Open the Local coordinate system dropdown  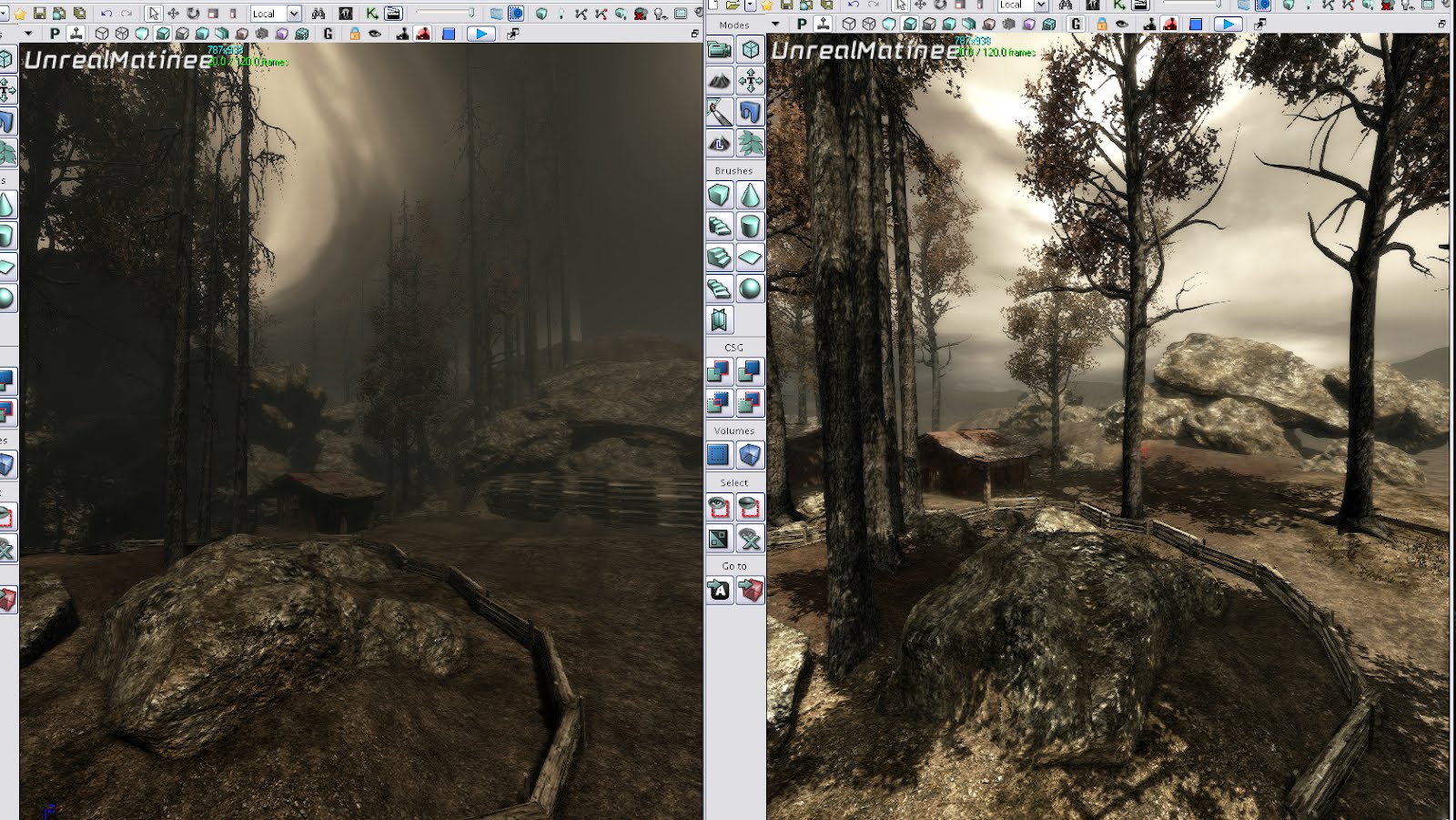(294, 14)
